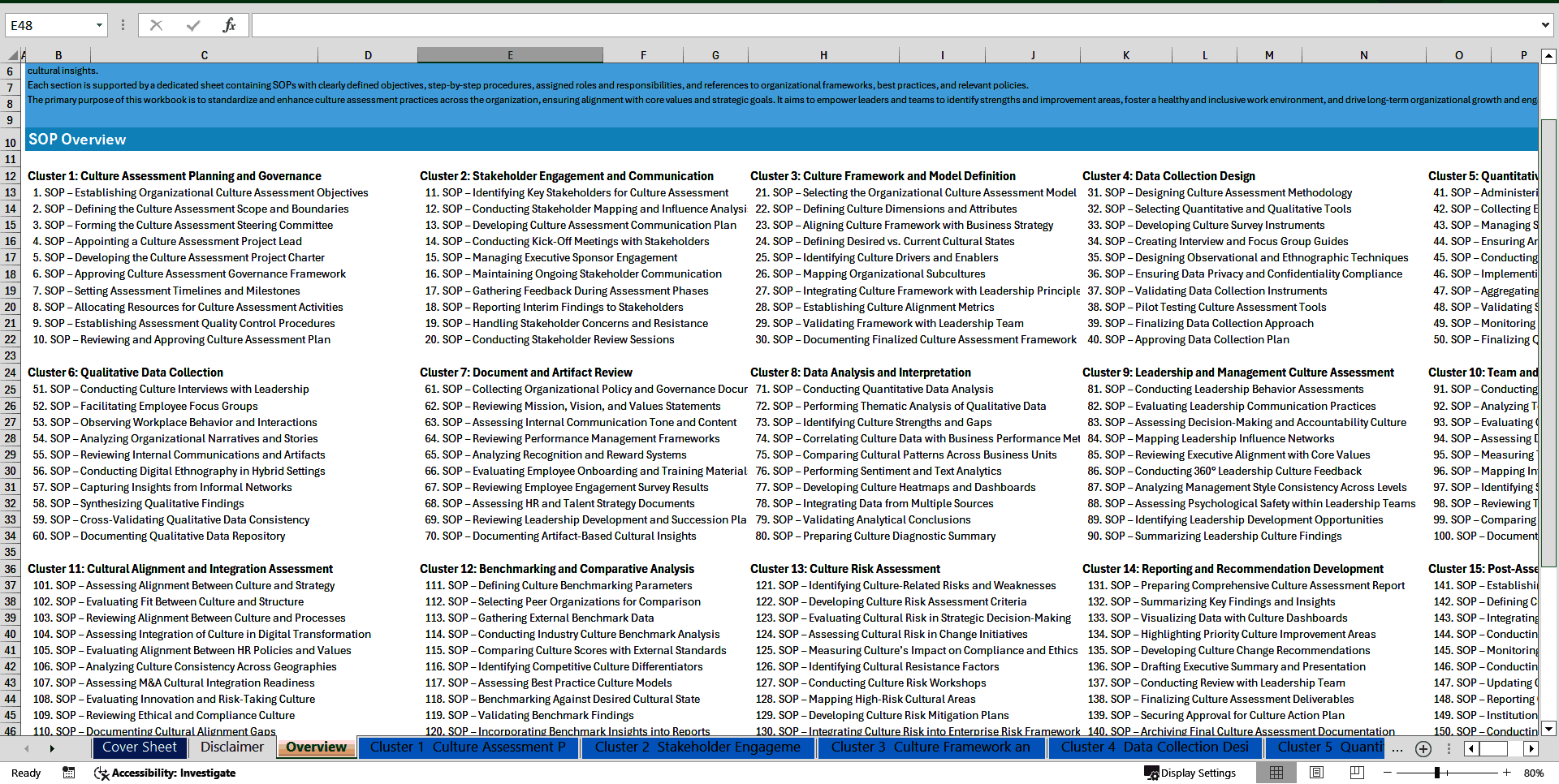Click the Cancel X icon in formula bar
Screen dimensions: 1559x784
point(156,24)
